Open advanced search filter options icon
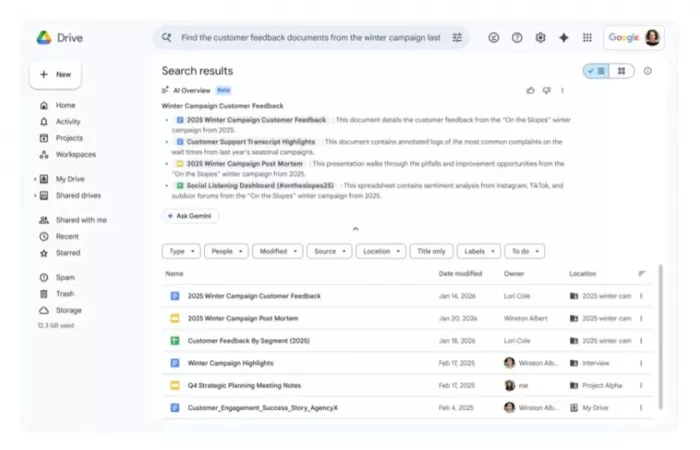This screenshot has width=700, height=450. pyautogui.click(x=457, y=38)
